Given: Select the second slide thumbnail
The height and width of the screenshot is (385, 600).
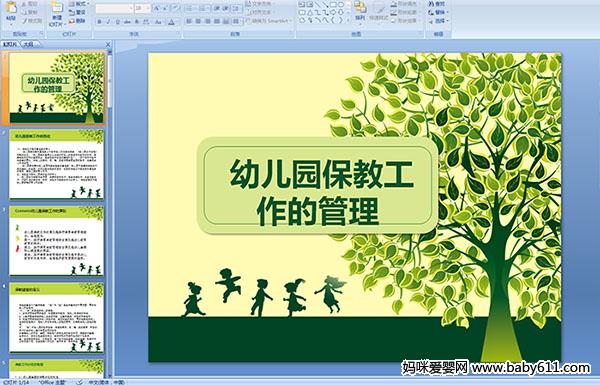Looking at the screenshot, I should [57, 164].
